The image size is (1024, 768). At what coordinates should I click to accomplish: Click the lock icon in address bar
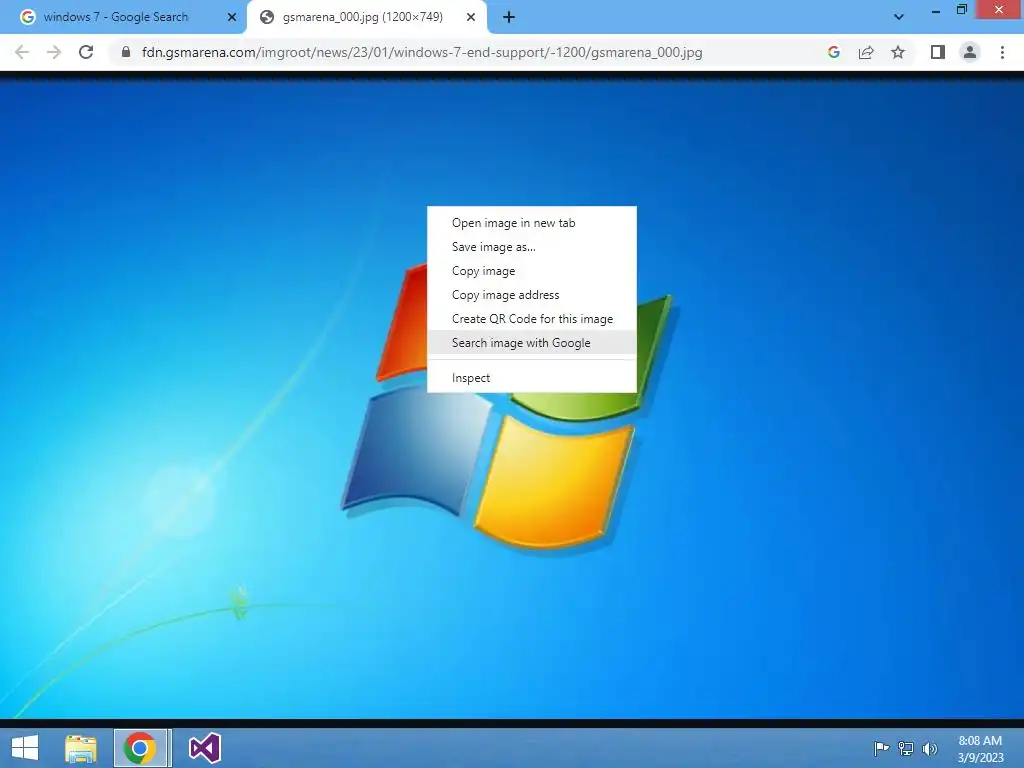pyautogui.click(x=126, y=52)
